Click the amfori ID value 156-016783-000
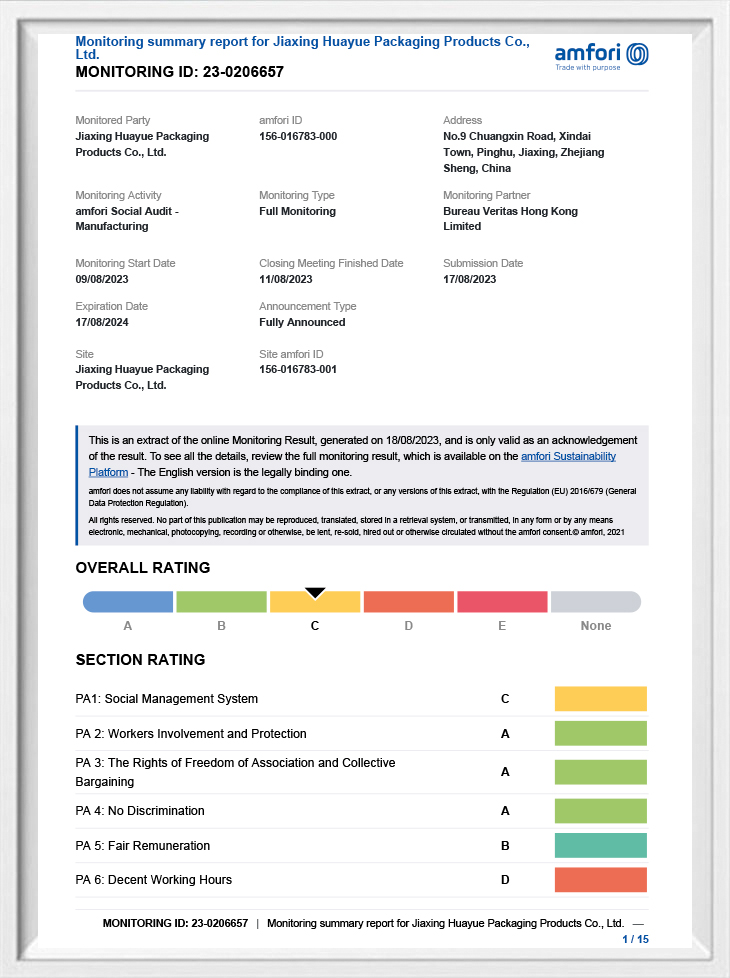Image resolution: width=730 pixels, height=978 pixels. 298,136
